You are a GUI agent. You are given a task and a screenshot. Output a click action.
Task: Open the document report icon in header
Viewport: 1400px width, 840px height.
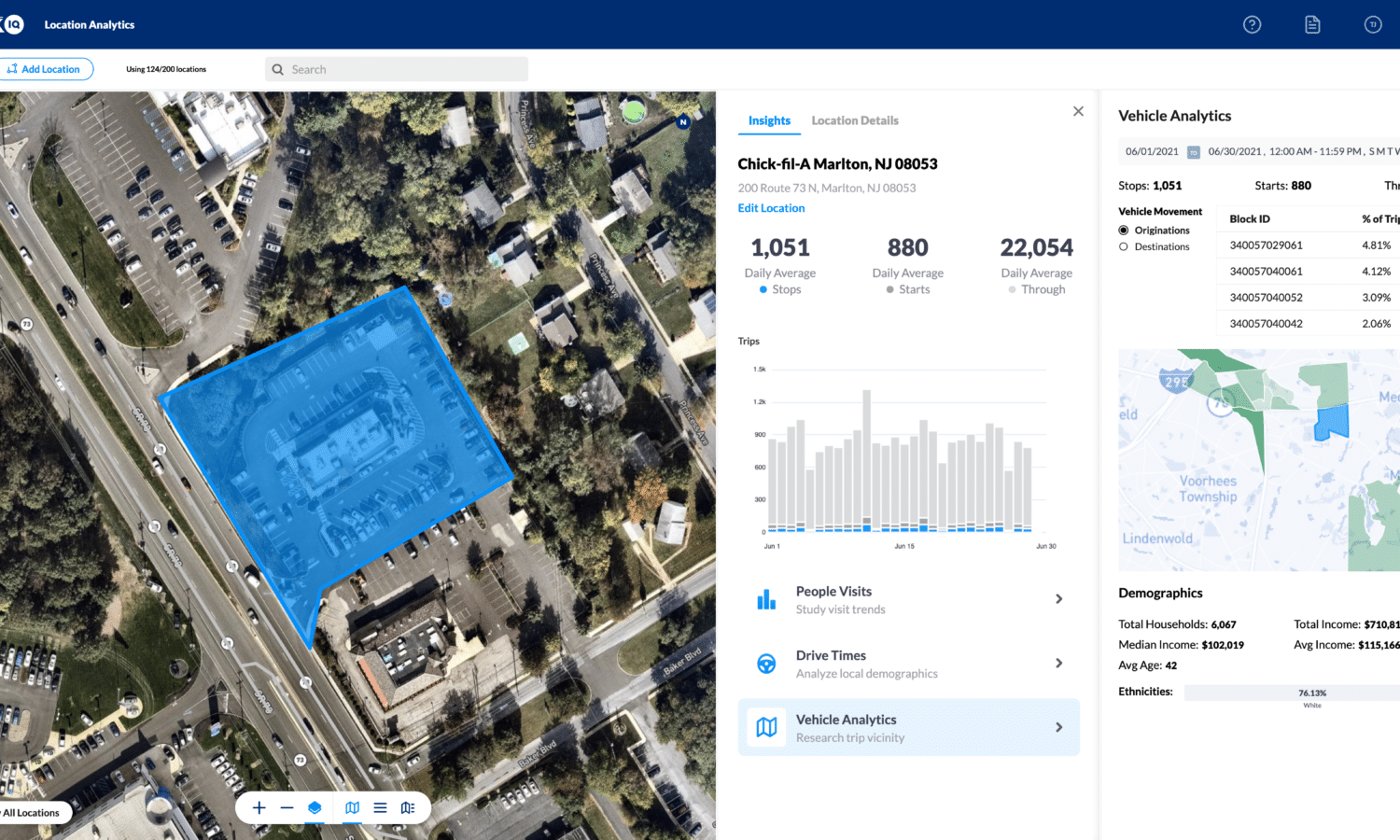[1312, 25]
